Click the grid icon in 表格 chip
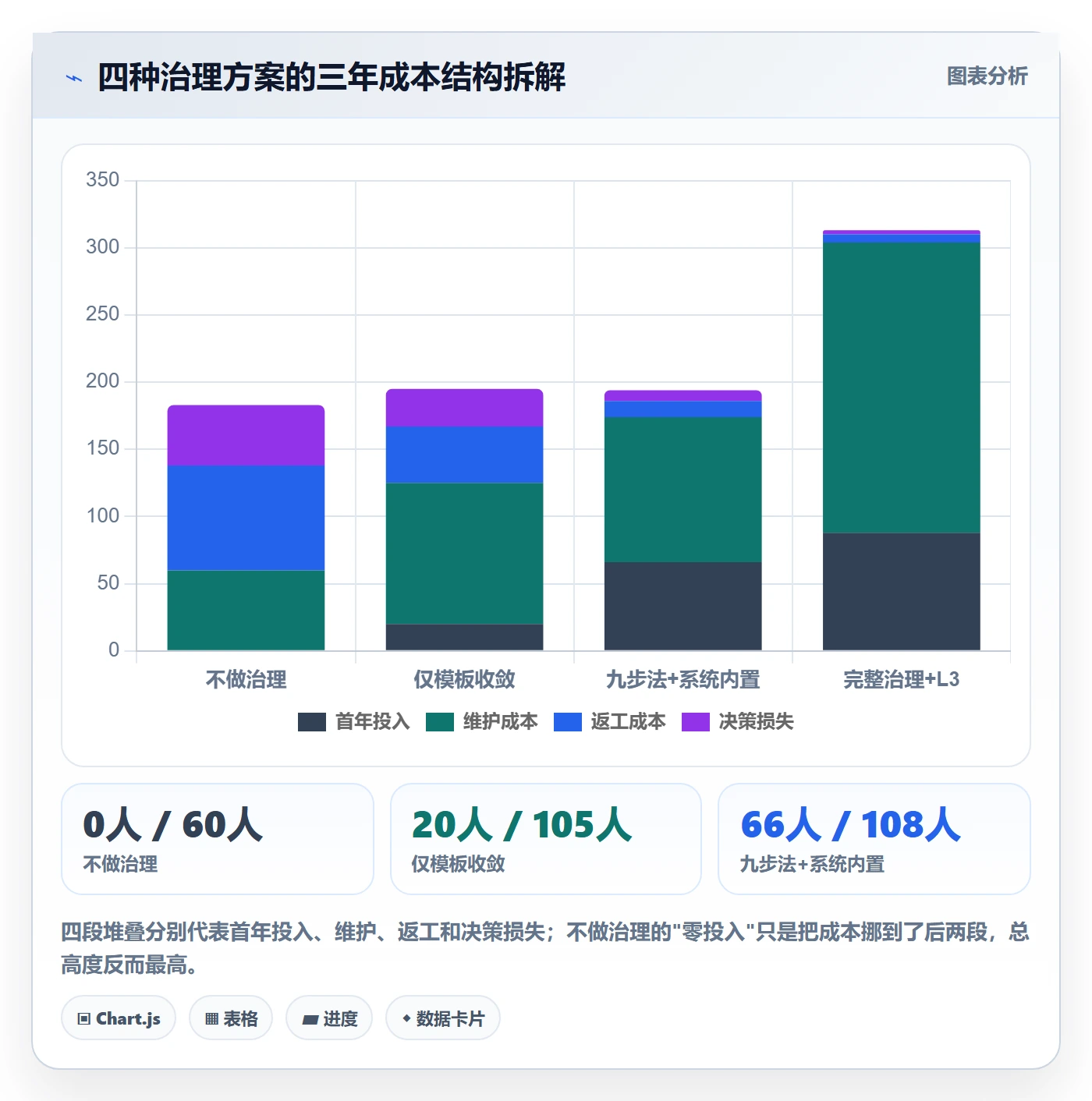 (211, 1019)
